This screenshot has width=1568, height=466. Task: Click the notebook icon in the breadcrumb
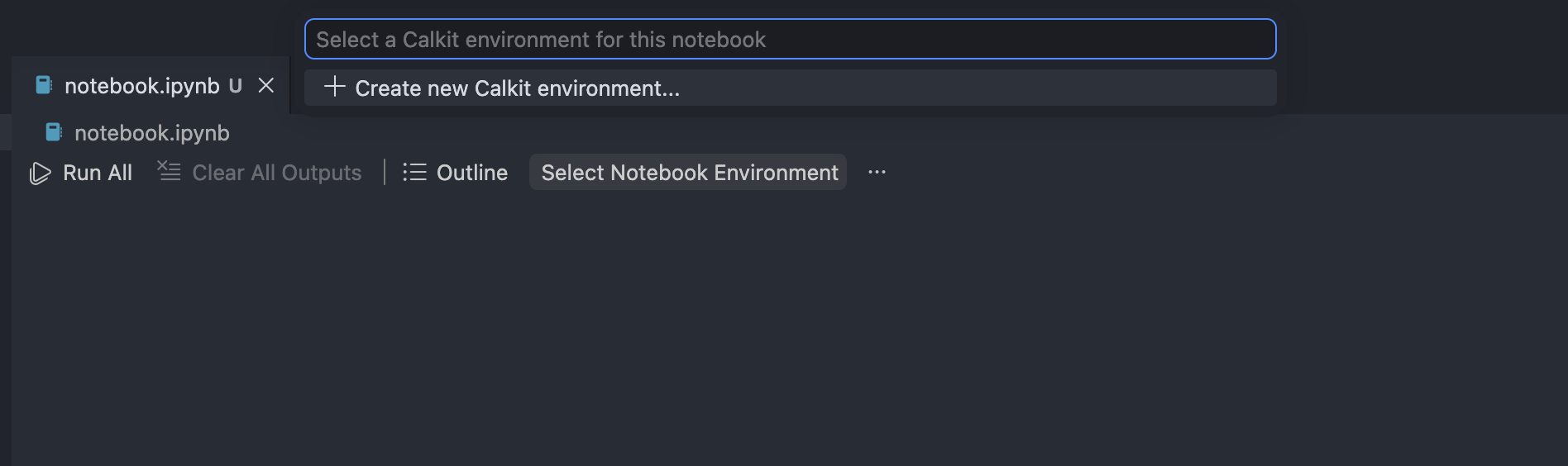coord(54,132)
